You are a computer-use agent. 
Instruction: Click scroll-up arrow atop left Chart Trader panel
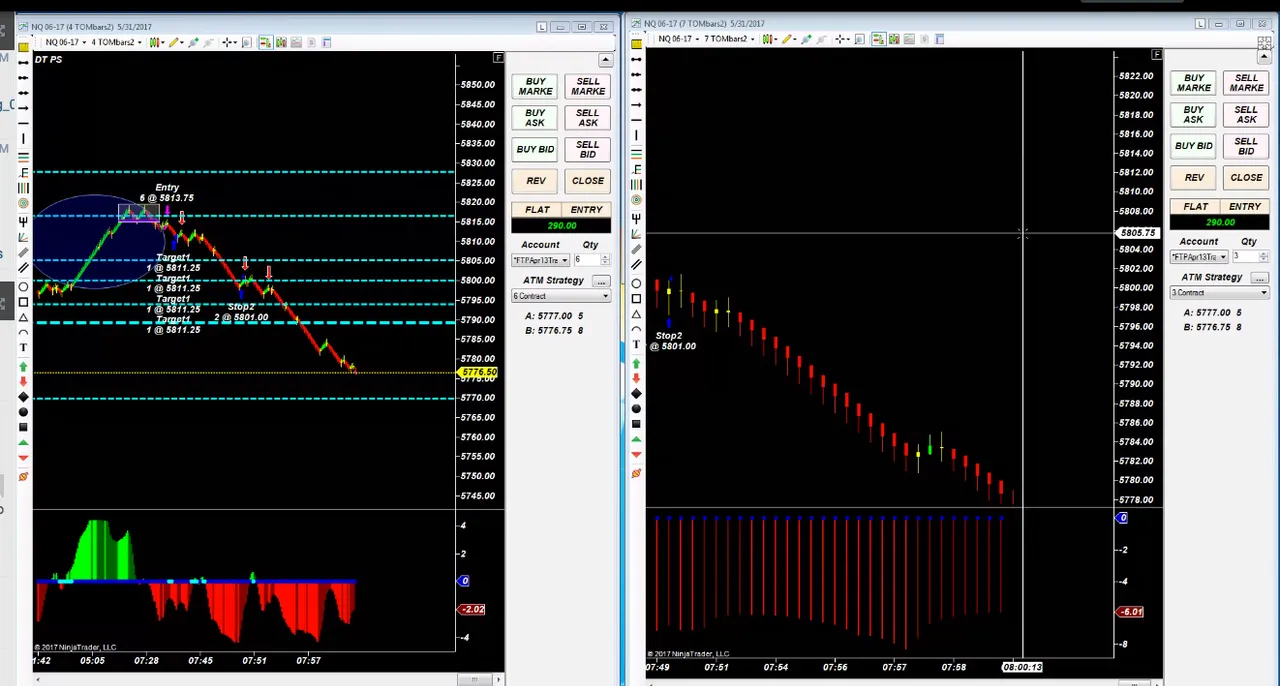coord(605,61)
